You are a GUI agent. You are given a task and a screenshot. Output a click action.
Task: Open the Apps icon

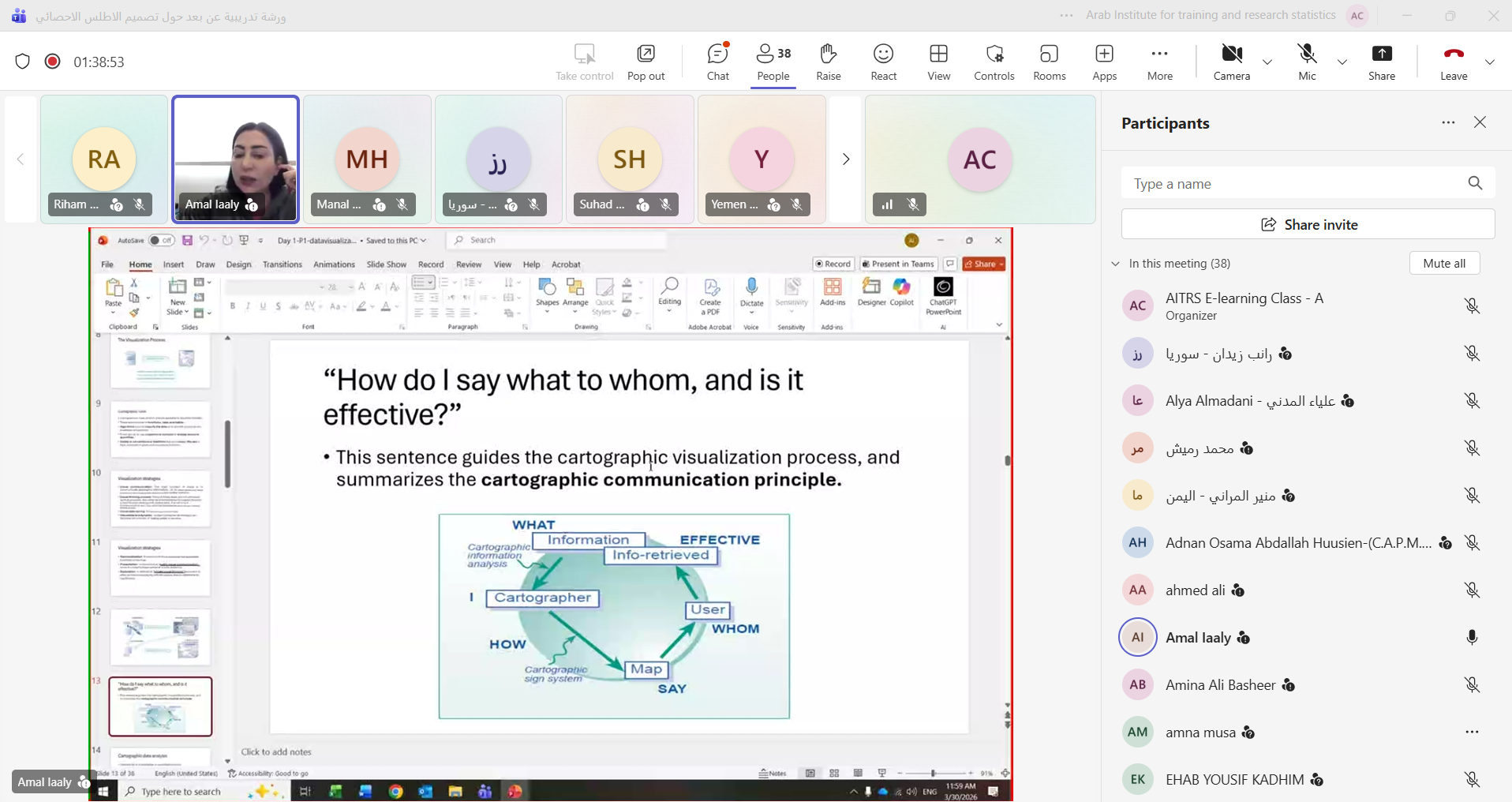pos(1104,62)
